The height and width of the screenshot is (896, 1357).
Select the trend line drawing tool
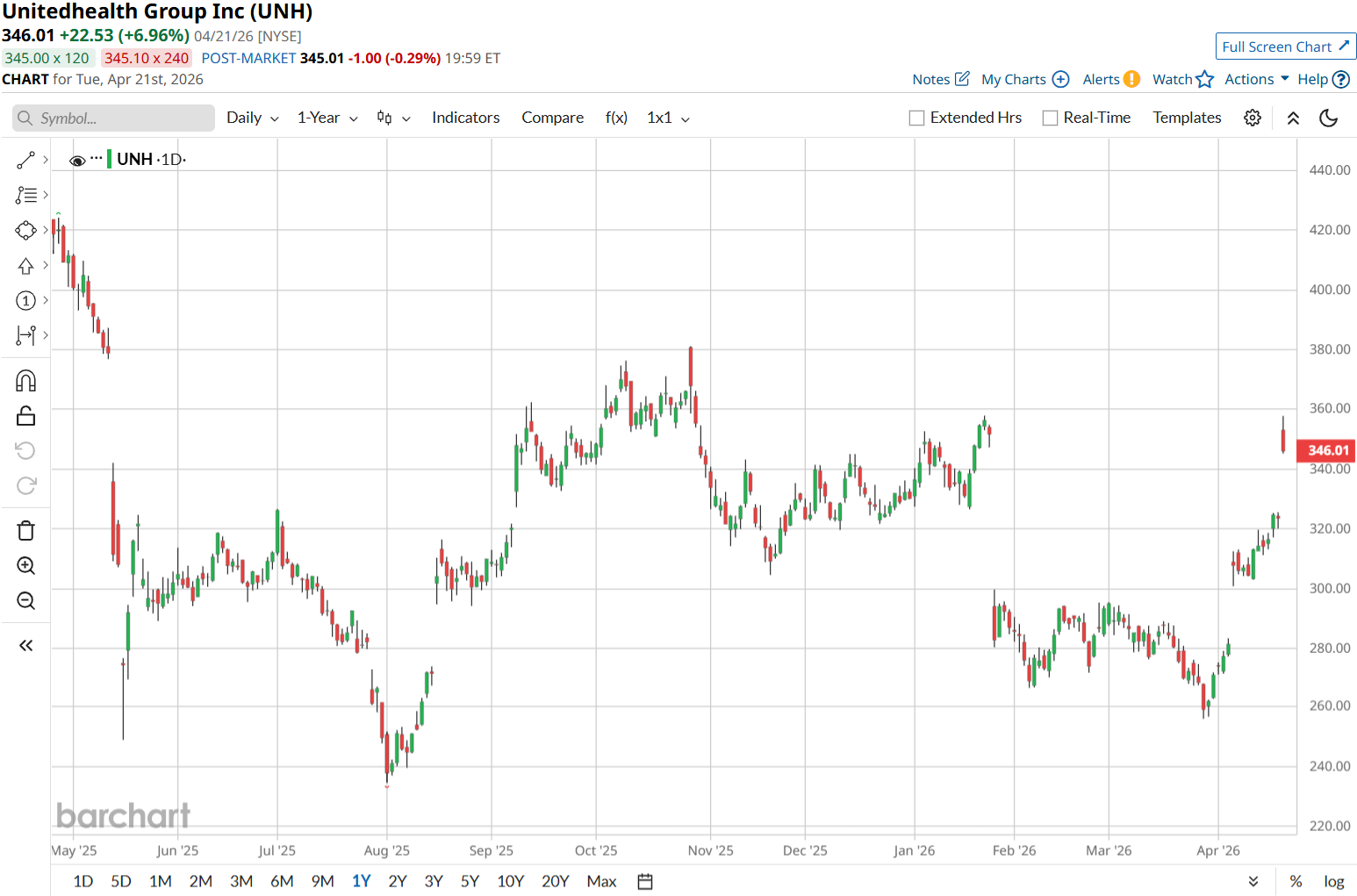tap(25, 160)
